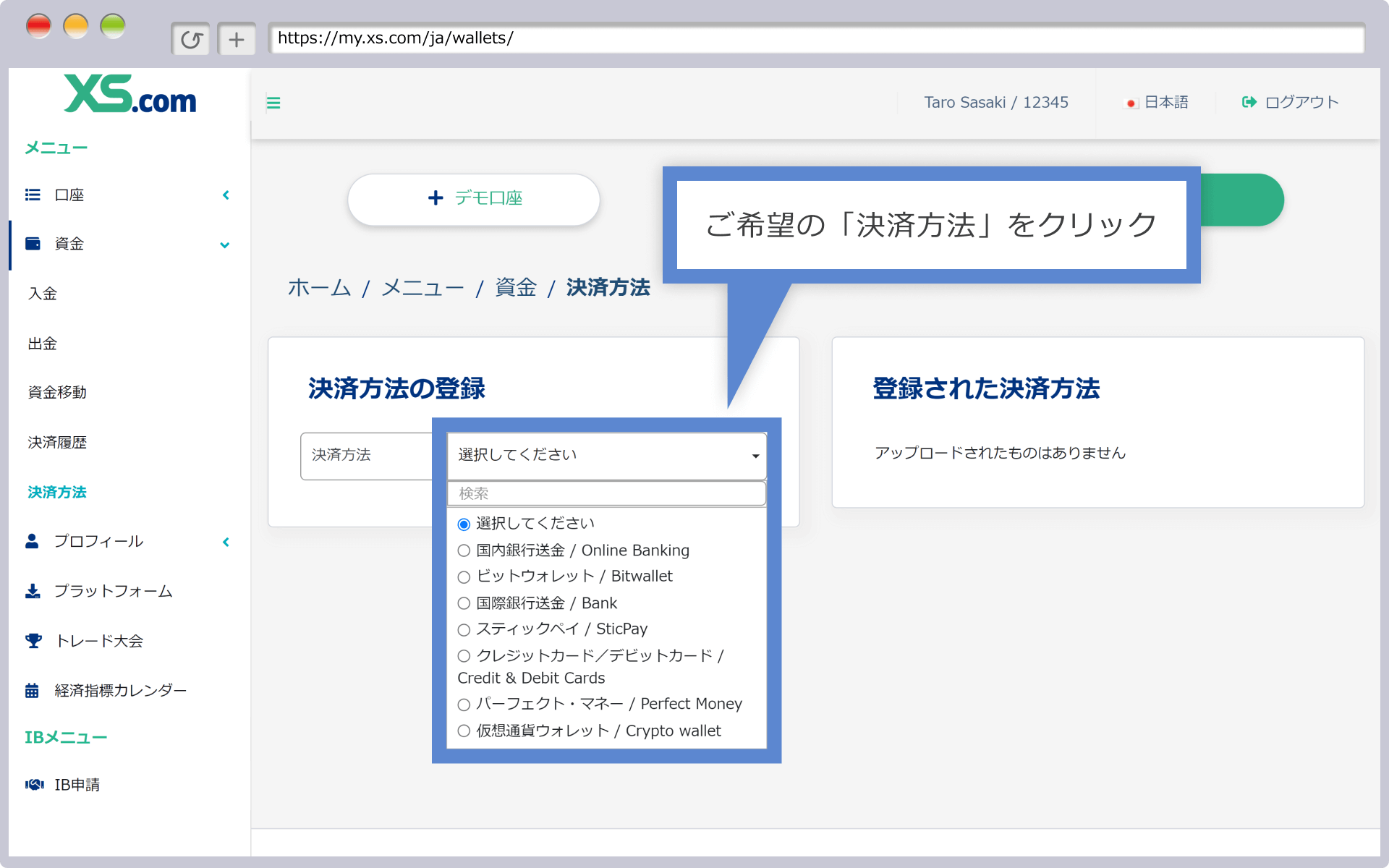Open the 選択してください payment method dropdown
1389x868 pixels.
607,456
